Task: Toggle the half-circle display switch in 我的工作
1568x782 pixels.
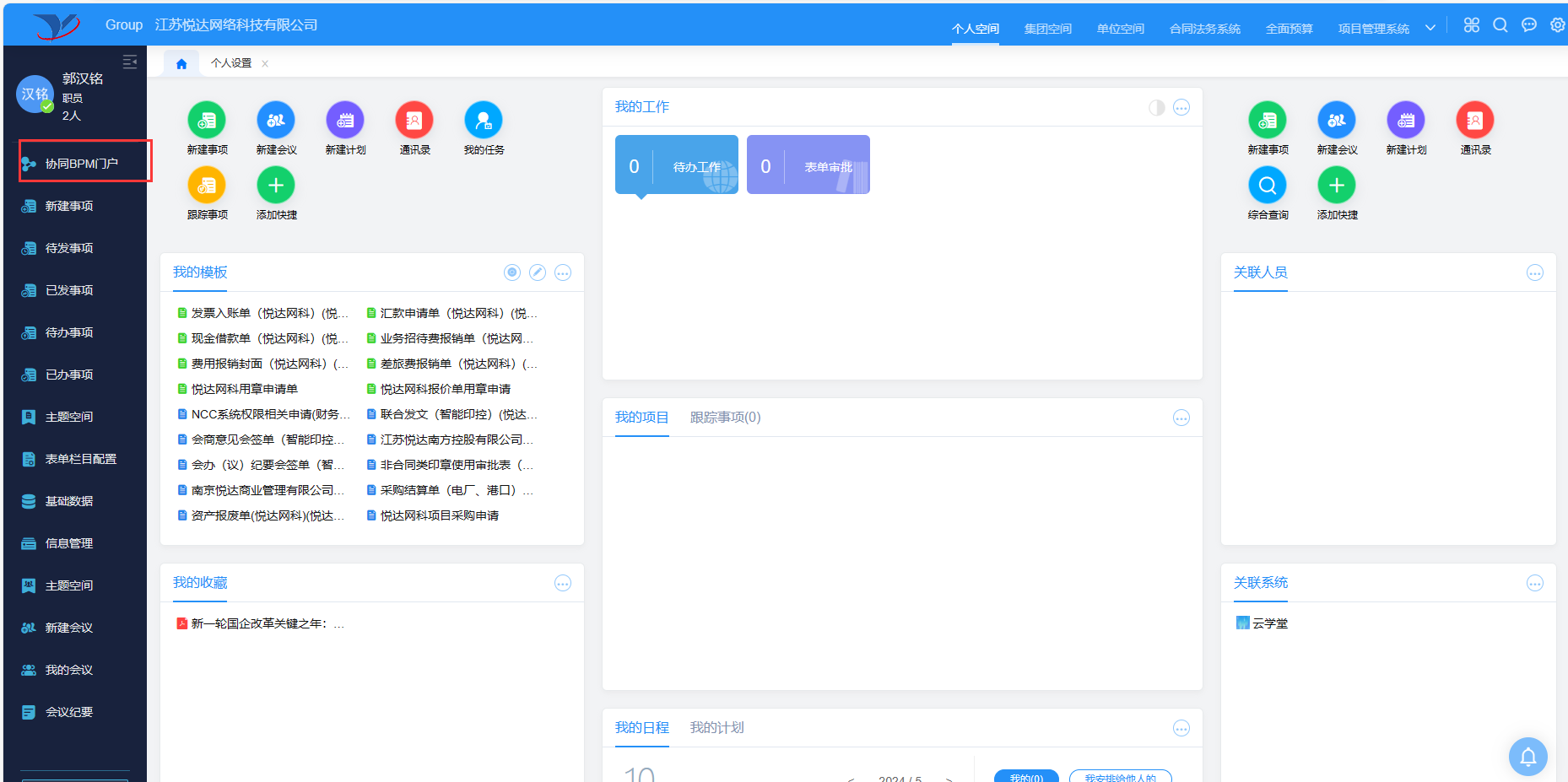Action: click(x=1157, y=107)
